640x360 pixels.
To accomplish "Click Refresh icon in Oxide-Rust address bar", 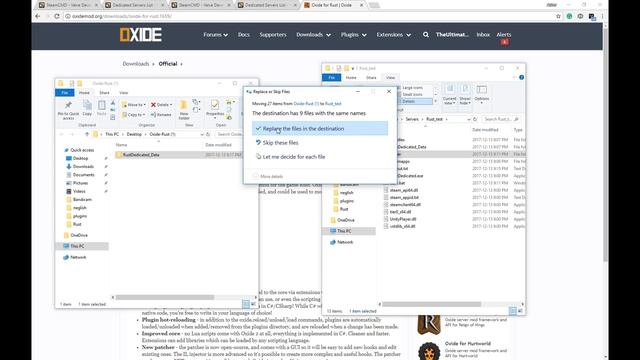I will pyautogui.click(x=208, y=134).
